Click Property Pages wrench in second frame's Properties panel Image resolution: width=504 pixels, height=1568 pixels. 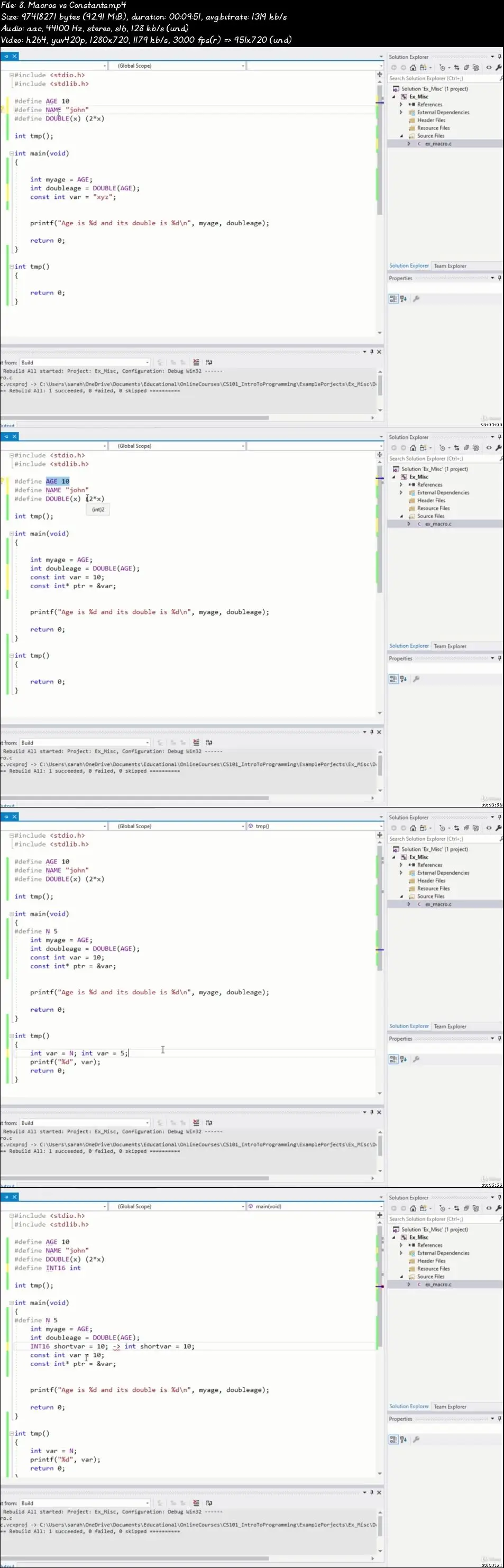pyautogui.click(x=416, y=678)
